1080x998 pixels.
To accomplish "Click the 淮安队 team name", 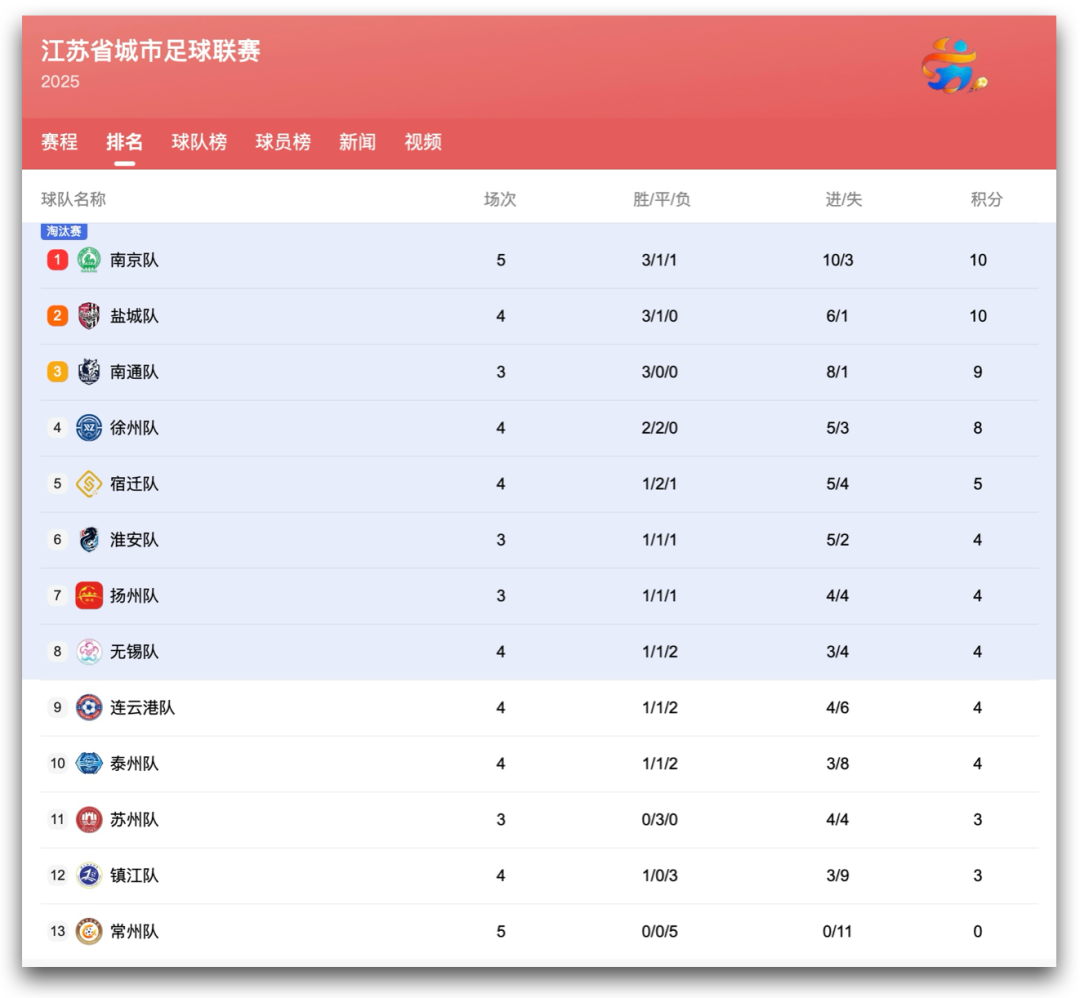I will (x=134, y=539).
